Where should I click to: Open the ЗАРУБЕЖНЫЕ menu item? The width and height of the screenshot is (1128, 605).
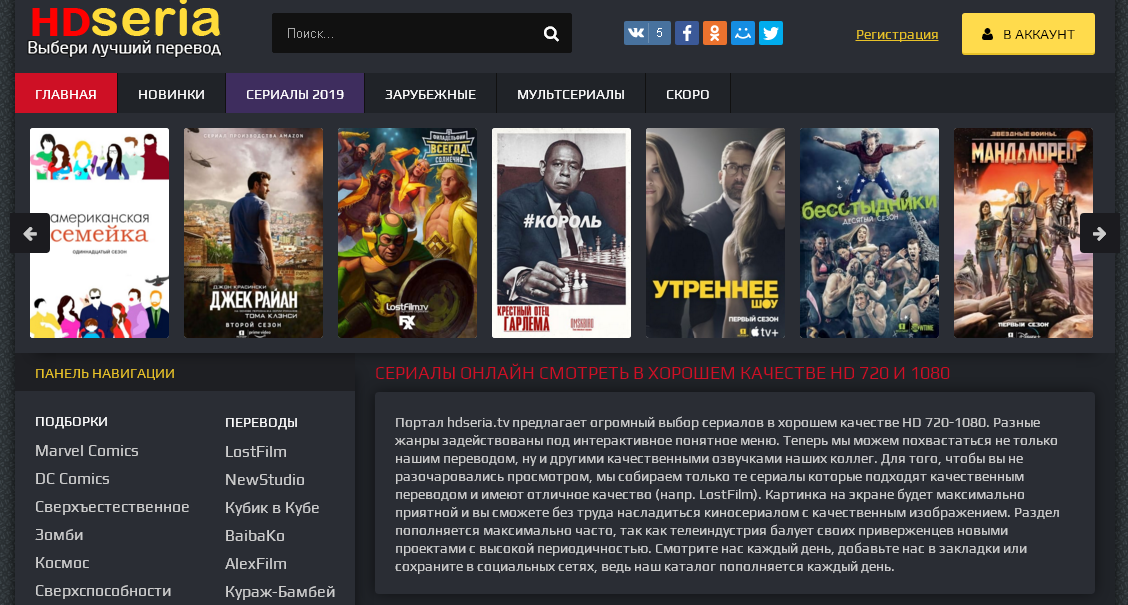coord(430,94)
